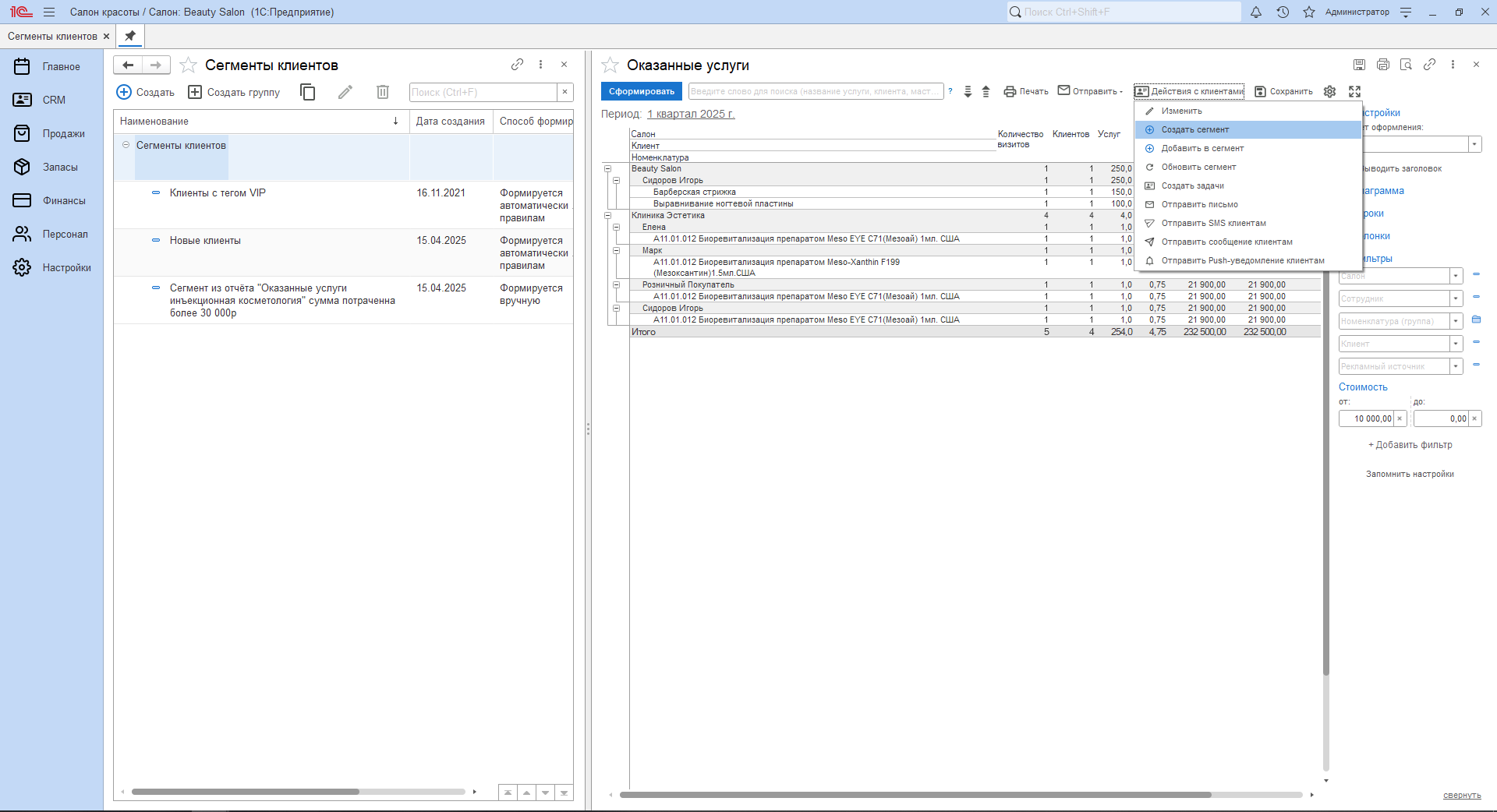The image size is (1497, 812).
Task: Open the Клиент filter dropdown
Action: click(x=1456, y=344)
